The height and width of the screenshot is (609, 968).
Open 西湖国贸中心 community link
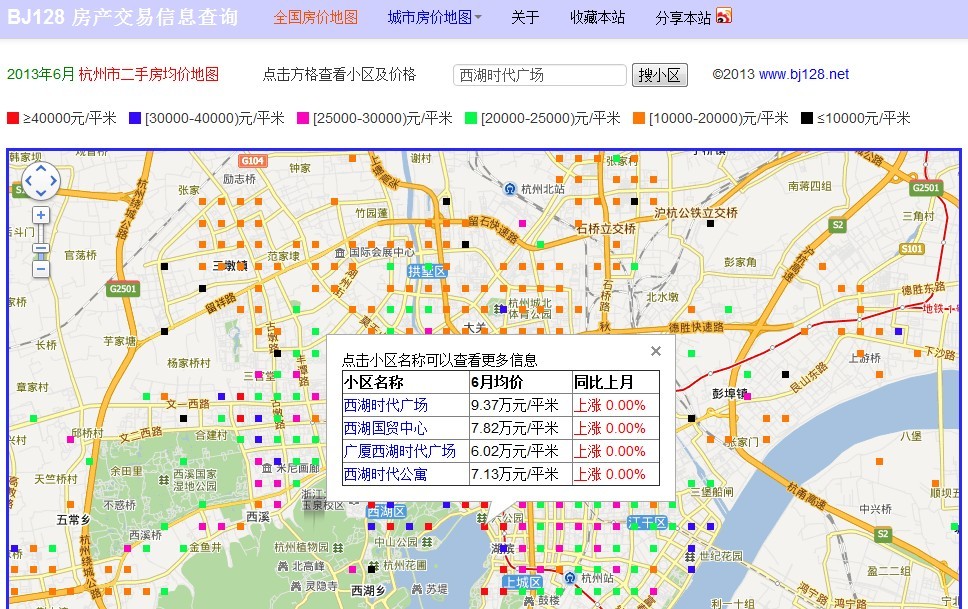point(385,428)
